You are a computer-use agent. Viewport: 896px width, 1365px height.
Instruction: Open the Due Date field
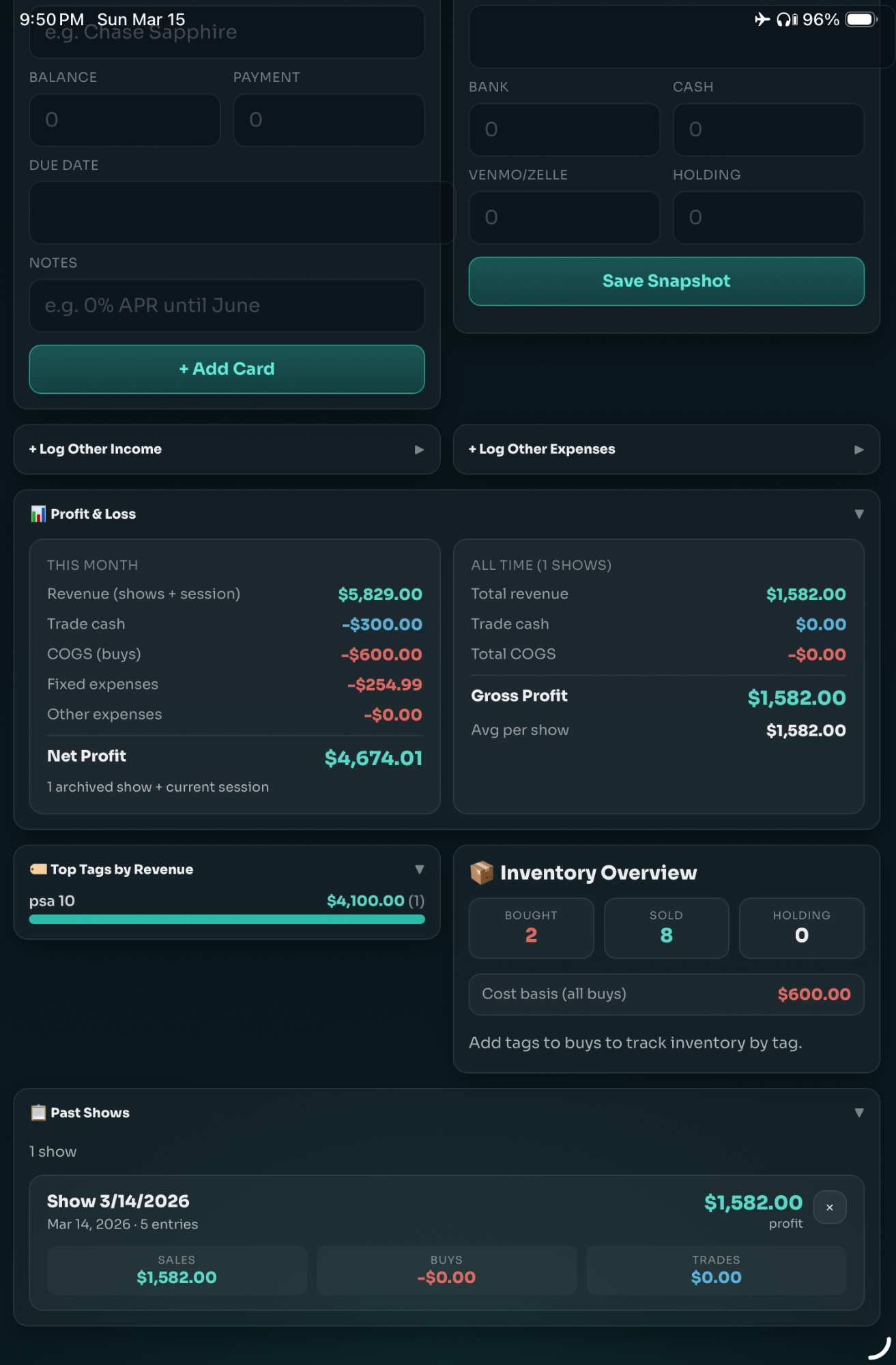point(242,213)
